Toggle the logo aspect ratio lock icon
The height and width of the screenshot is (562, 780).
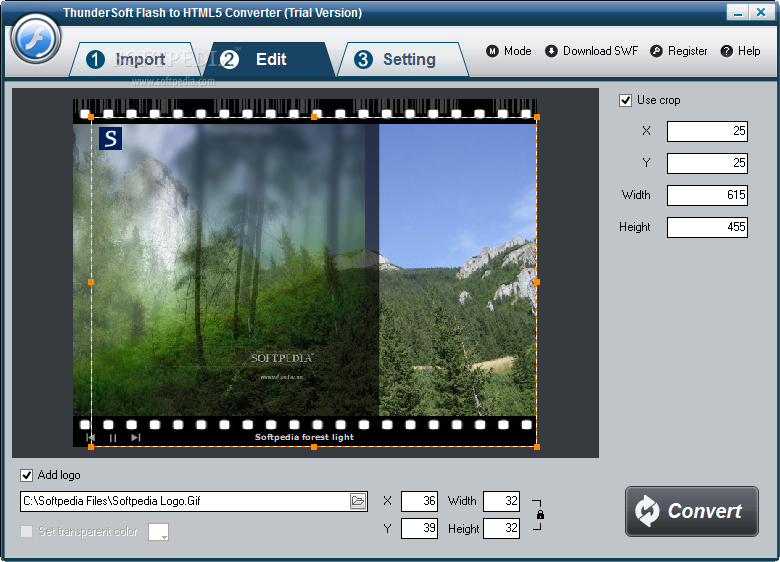[x=540, y=515]
